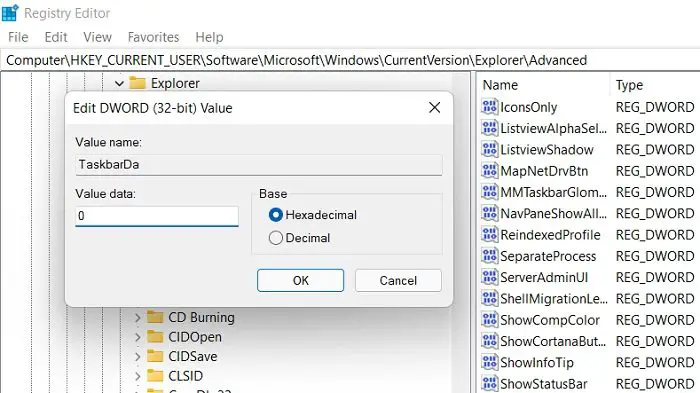700x393 pixels.
Task: Click the MapNetDrvBtn DWORD icon
Action: (x=489, y=171)
